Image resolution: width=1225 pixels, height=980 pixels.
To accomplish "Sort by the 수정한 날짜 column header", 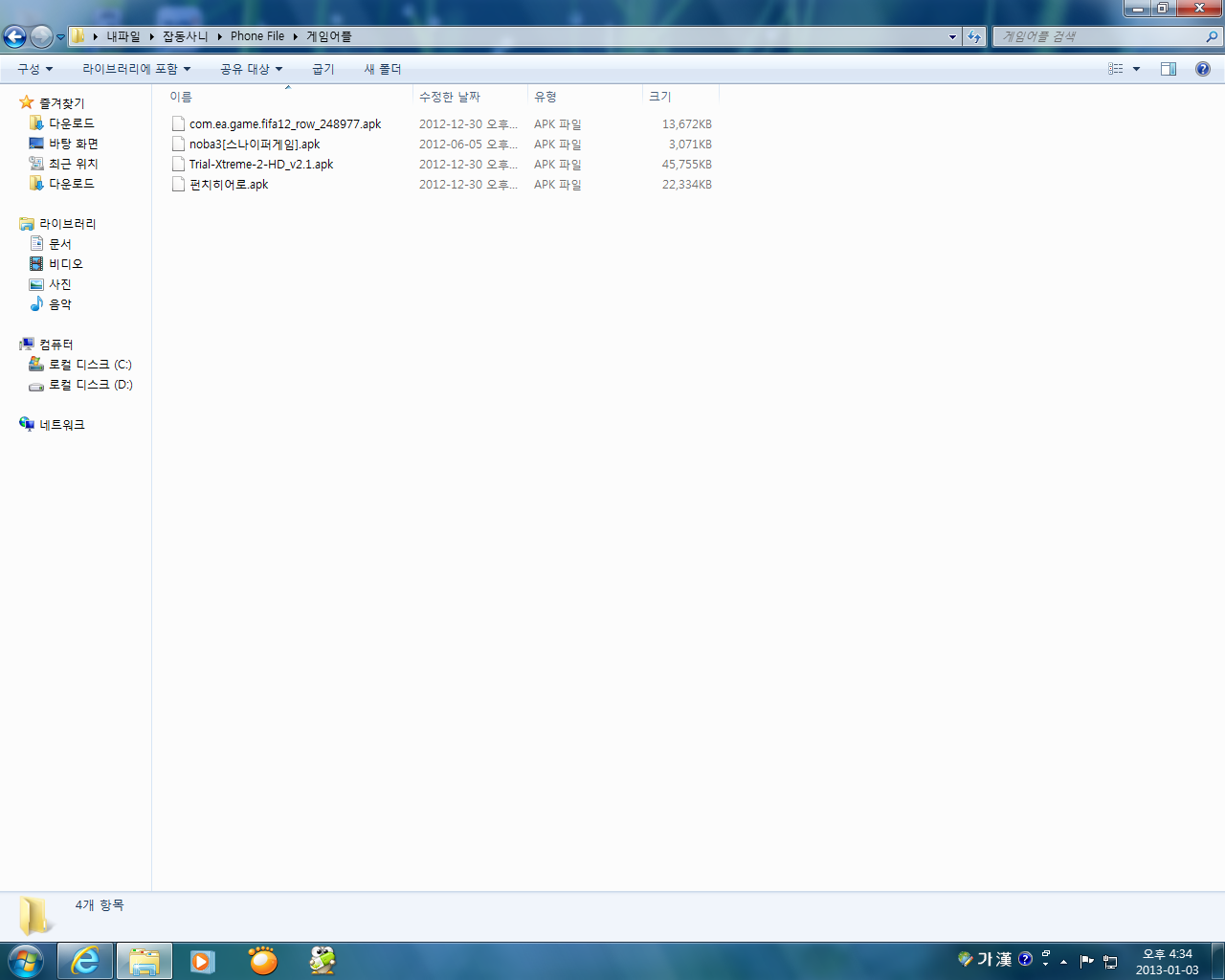I will coord(470,97).
